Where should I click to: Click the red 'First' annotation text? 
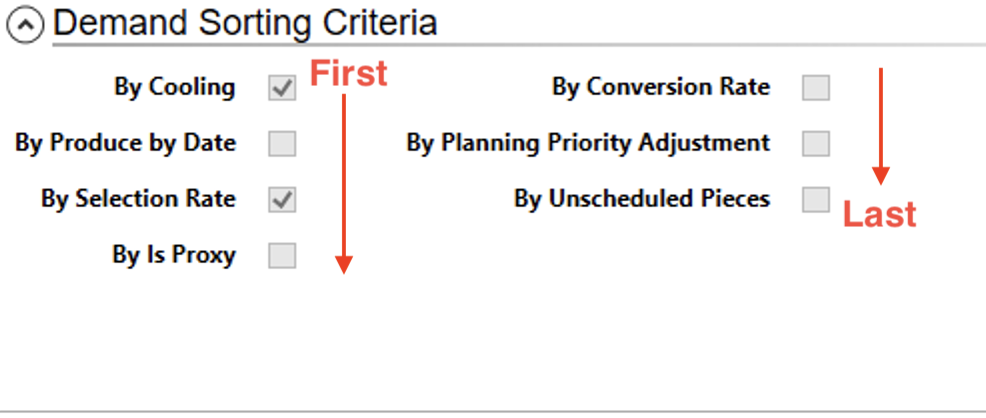tap(347, 73)
